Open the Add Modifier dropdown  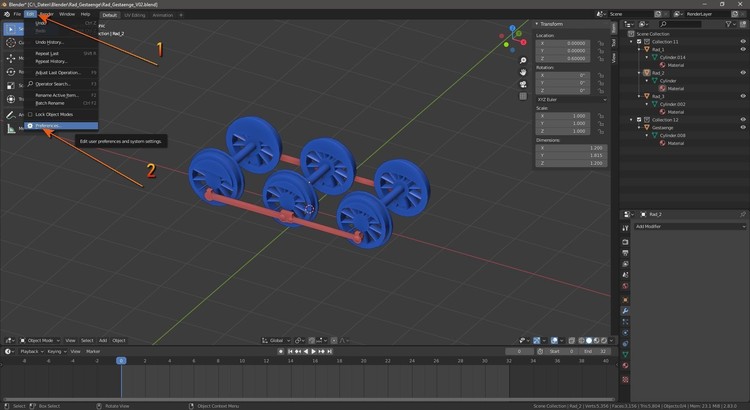coord(689,226)
